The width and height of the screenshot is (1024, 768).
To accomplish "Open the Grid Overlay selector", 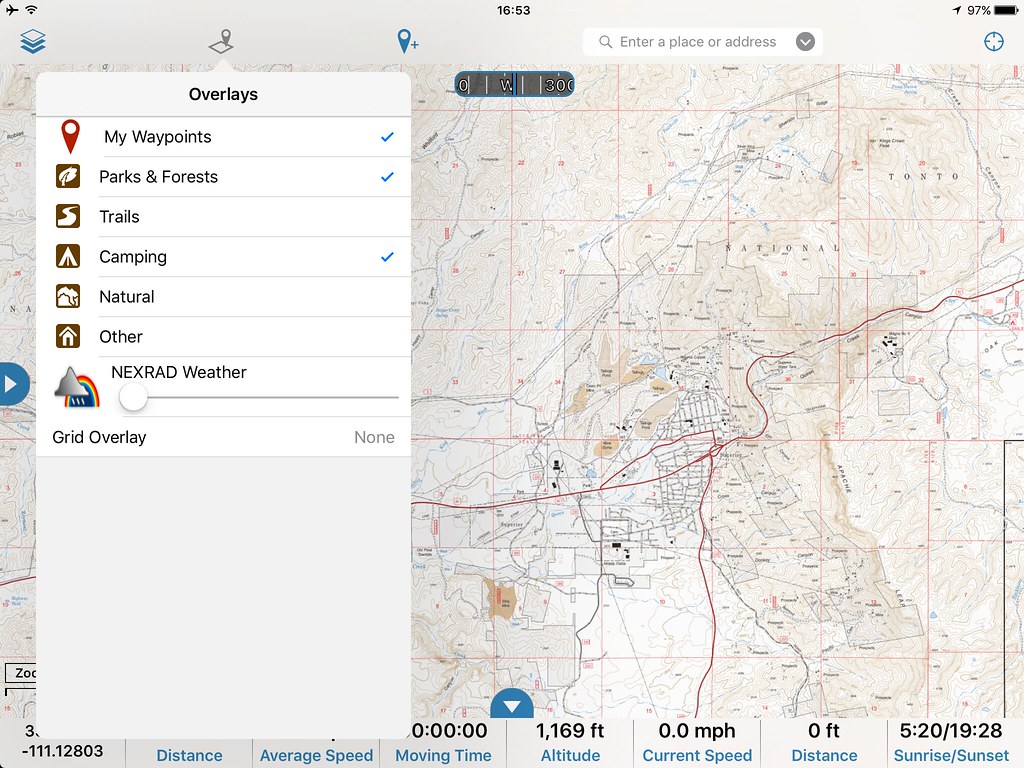I will [224, 437].
